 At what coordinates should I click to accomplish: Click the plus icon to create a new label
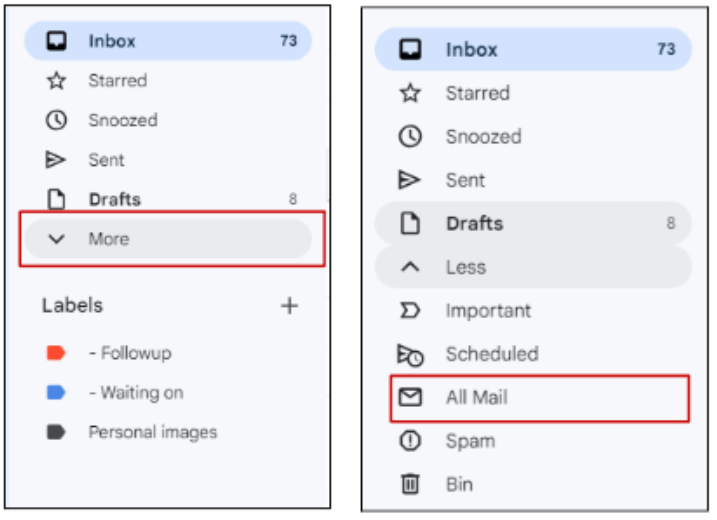(289, 306)
